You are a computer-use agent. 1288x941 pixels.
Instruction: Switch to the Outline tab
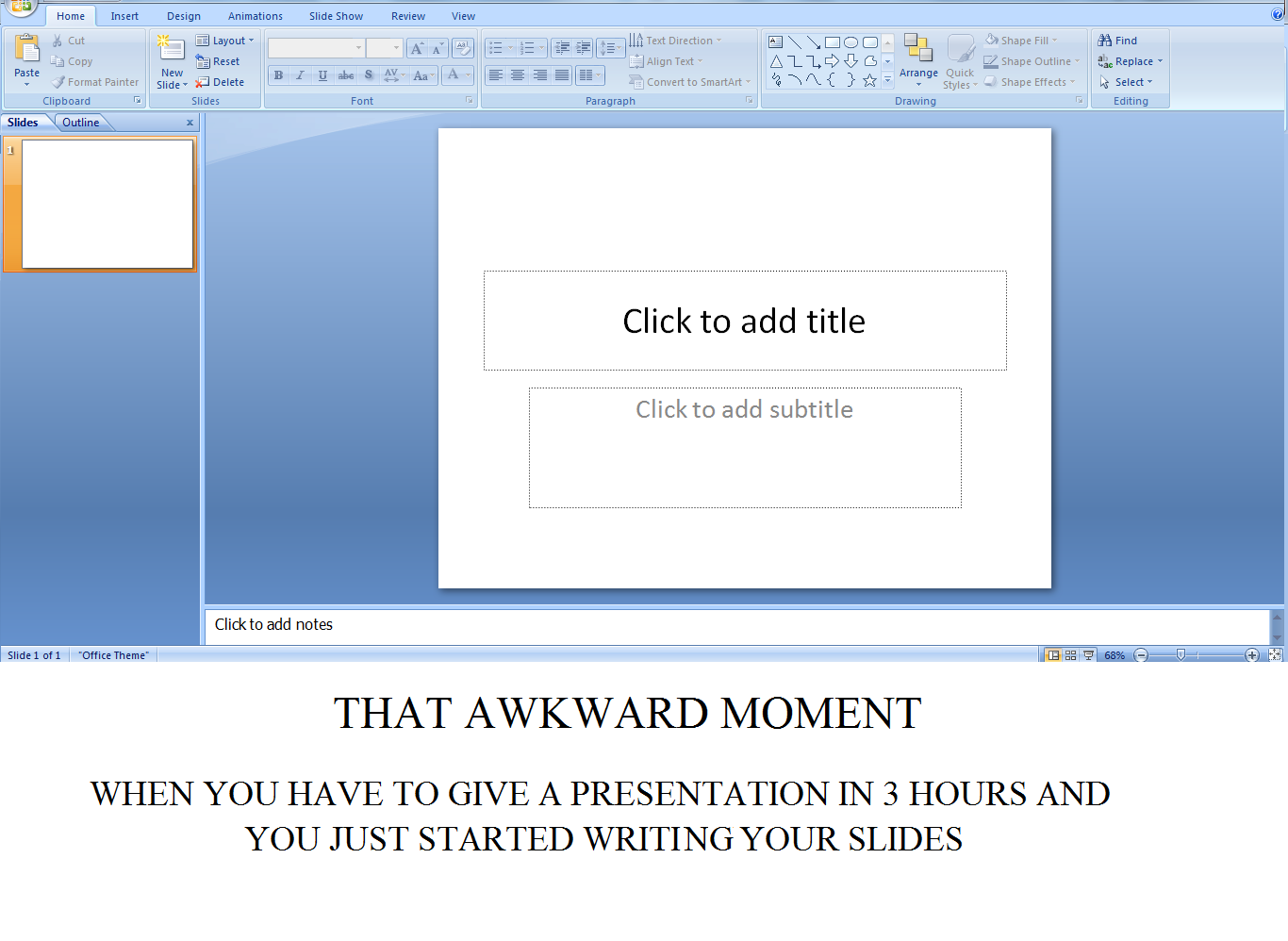coord(81,122)
